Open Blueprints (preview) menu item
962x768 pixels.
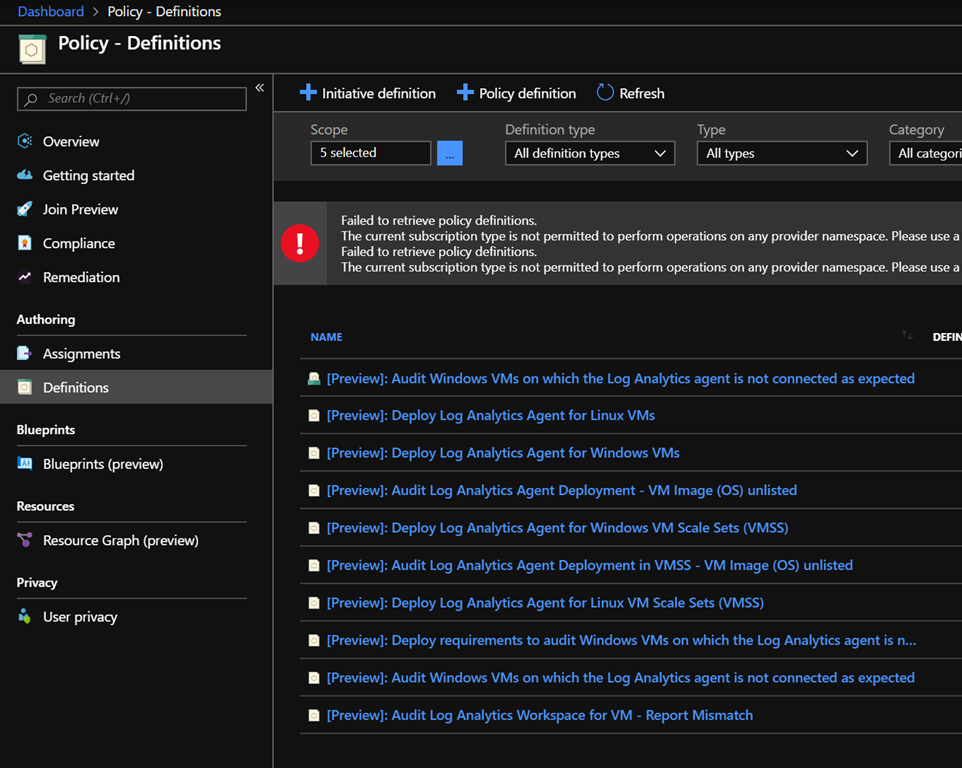pos(102,464)
